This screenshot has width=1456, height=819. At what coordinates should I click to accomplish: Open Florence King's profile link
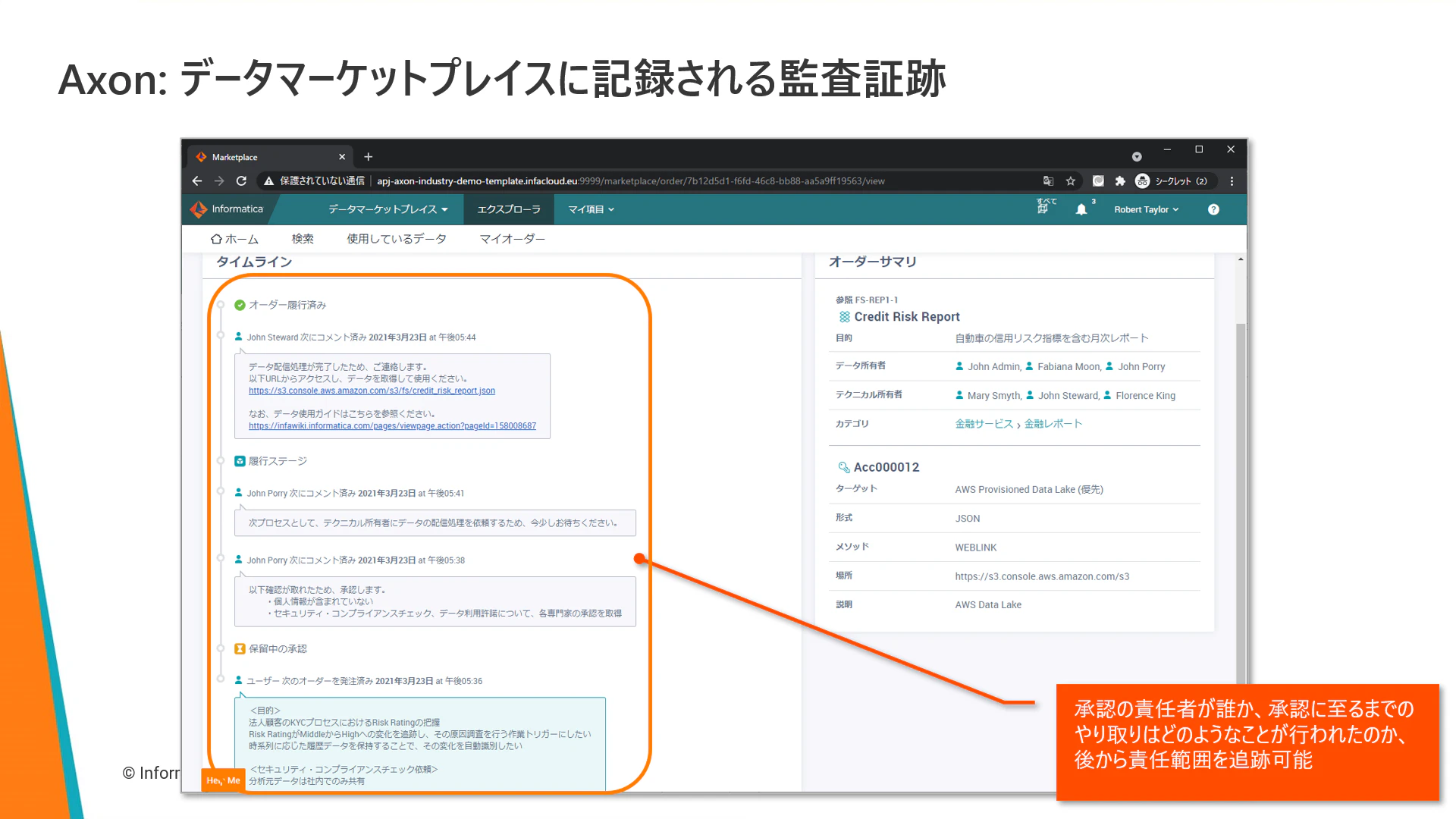[x=1145, y=395]
